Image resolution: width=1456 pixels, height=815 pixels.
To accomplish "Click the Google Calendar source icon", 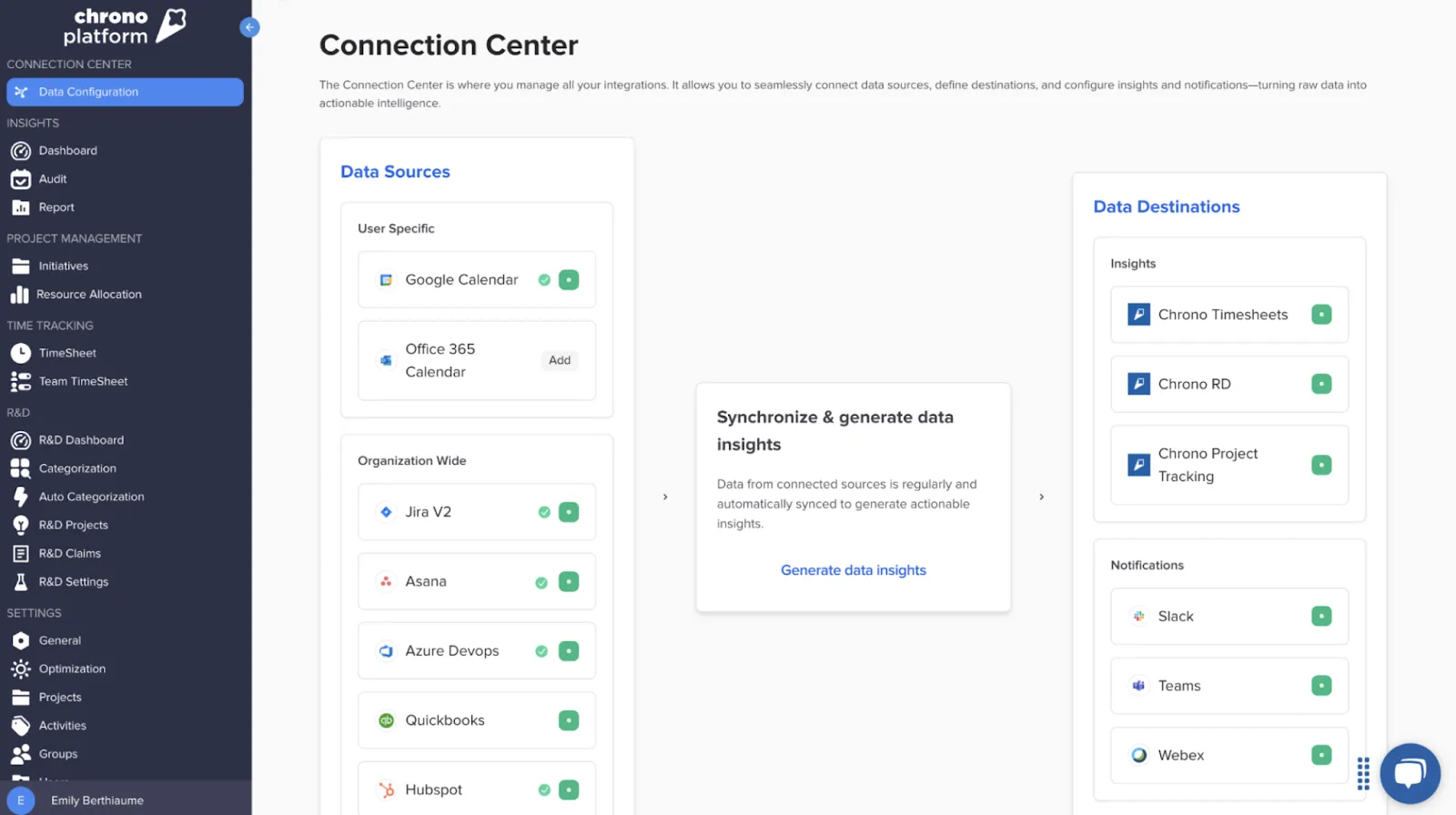I will coord(386,280).
